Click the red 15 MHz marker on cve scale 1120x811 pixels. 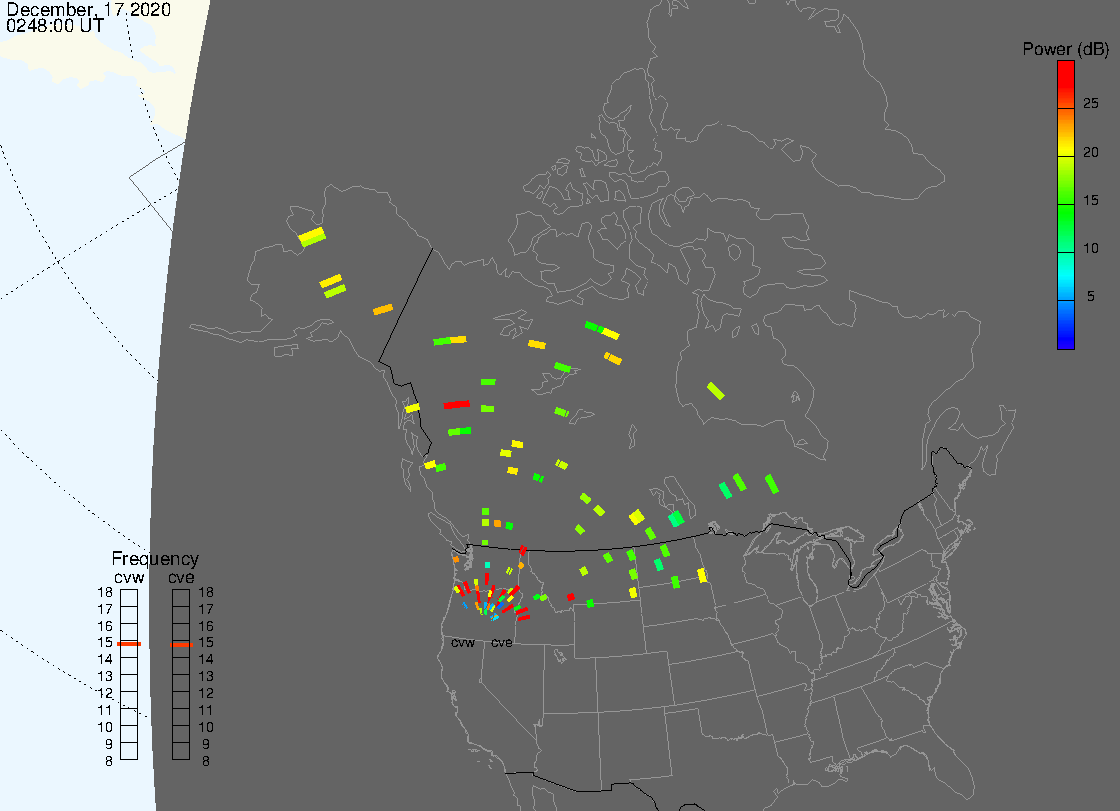click(x=181, y=644)
